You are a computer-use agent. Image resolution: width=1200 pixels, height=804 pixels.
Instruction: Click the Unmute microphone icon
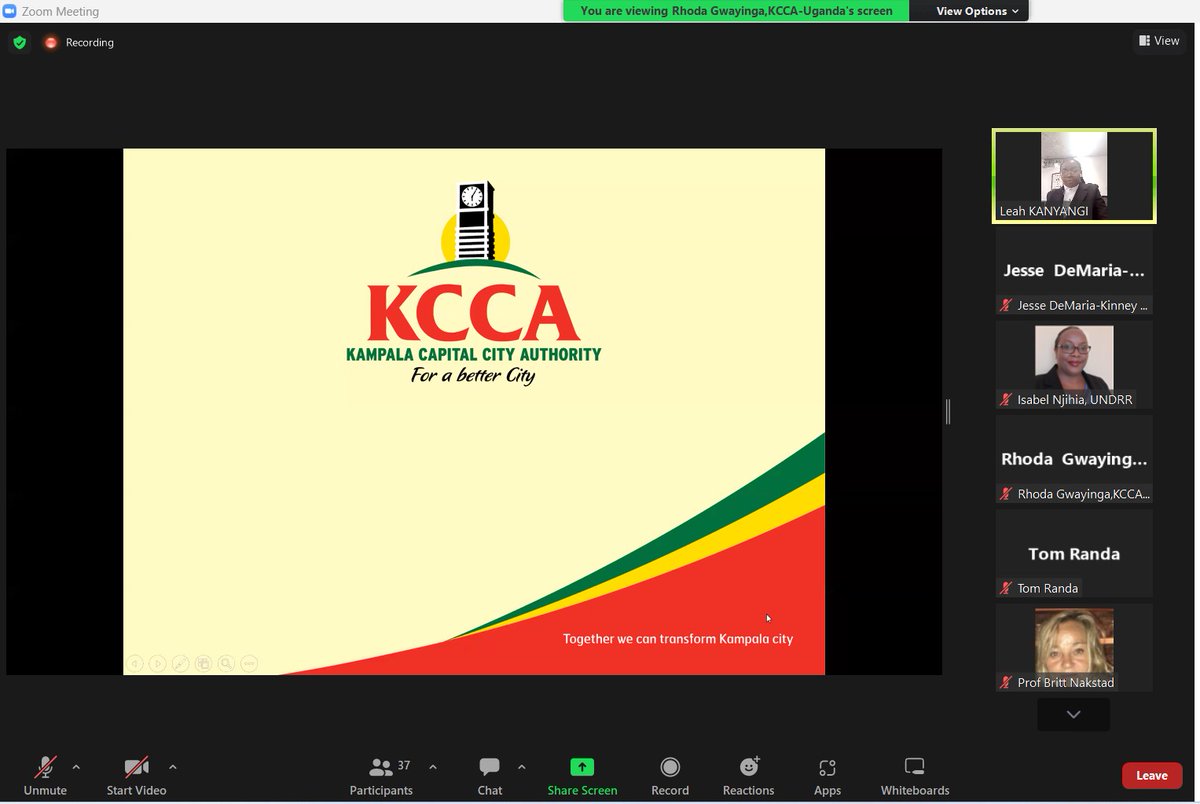[45, 767]
